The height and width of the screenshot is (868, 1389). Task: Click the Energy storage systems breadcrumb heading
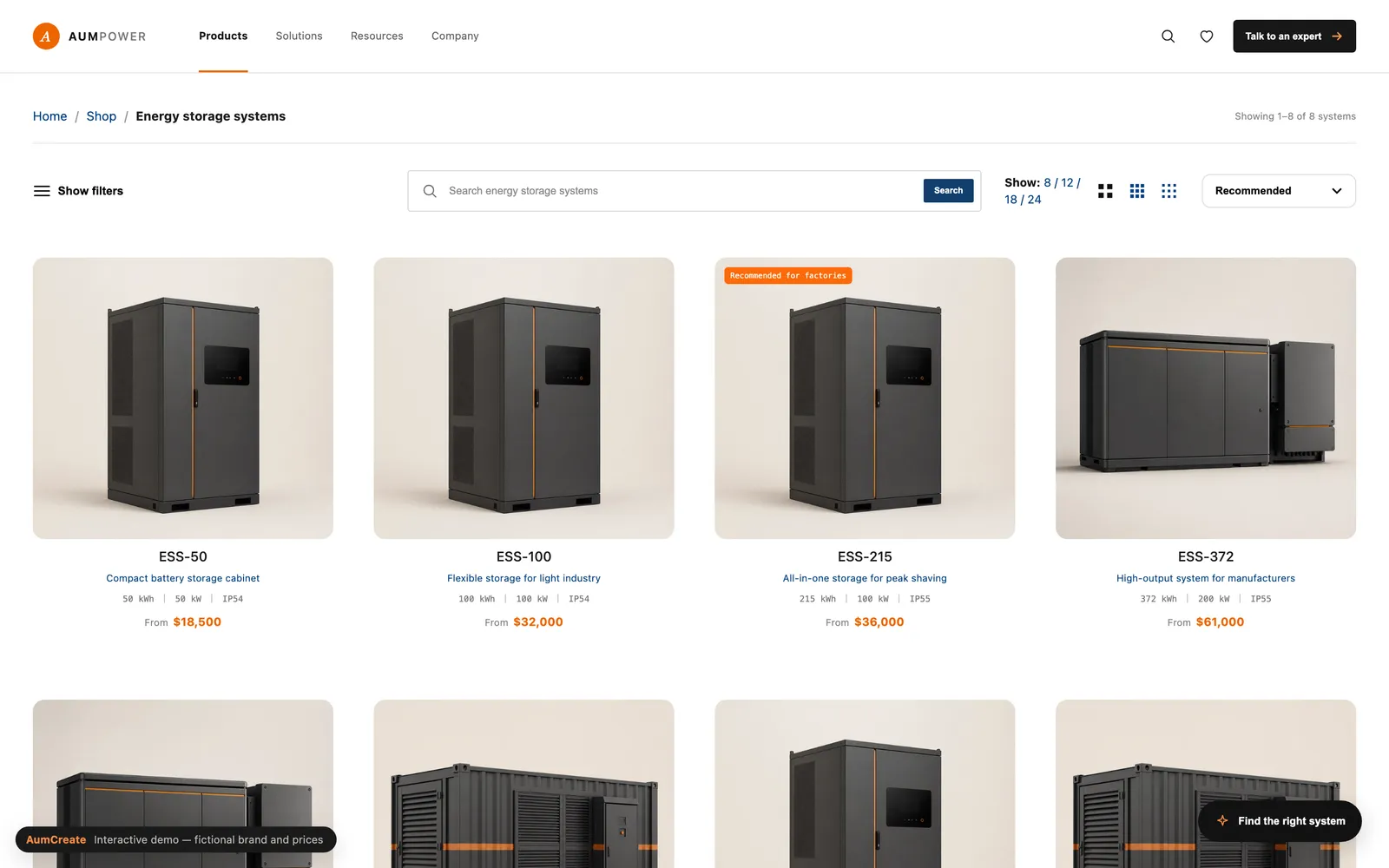[211, 116]
